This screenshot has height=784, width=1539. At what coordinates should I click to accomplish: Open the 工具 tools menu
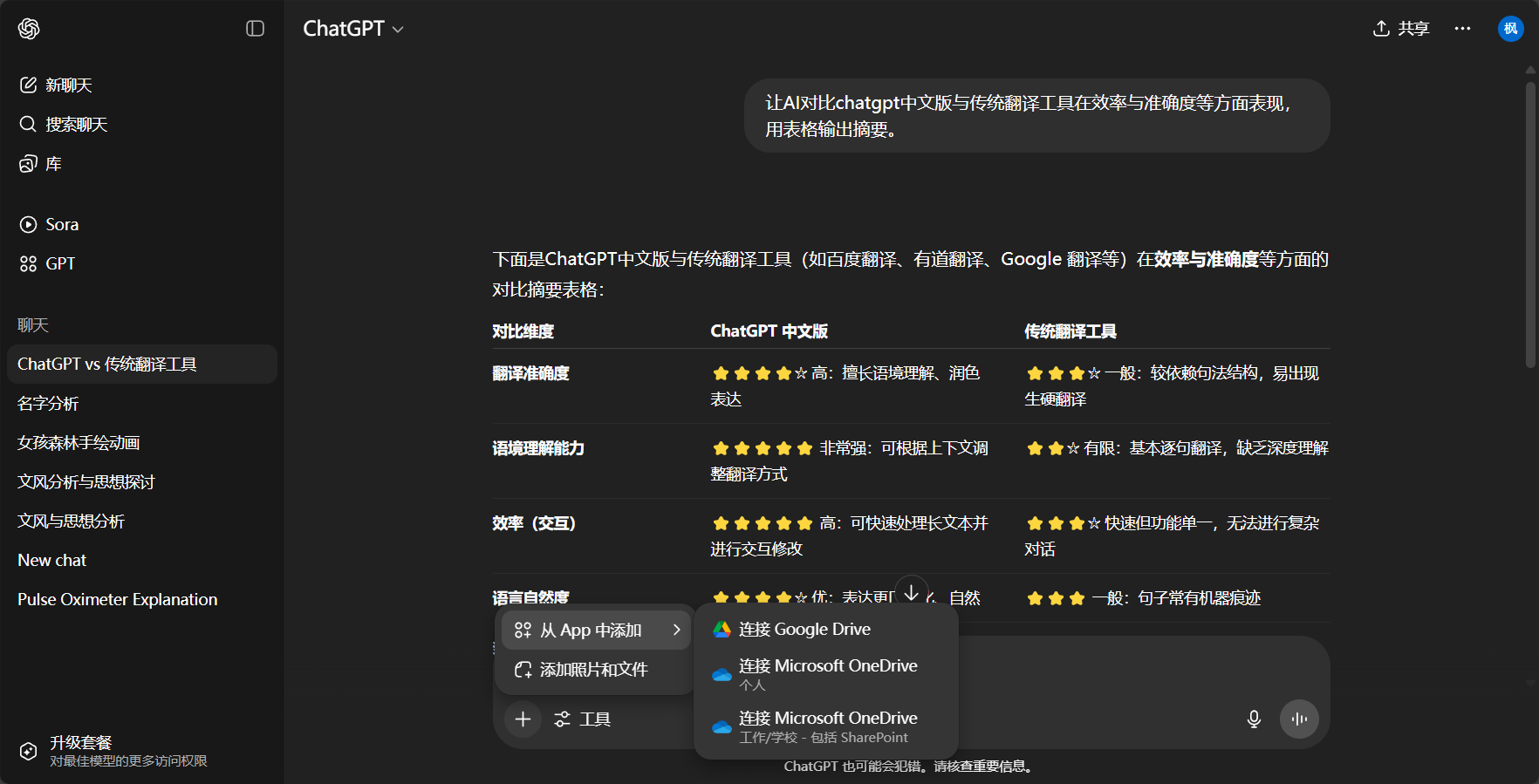point(582,719)
